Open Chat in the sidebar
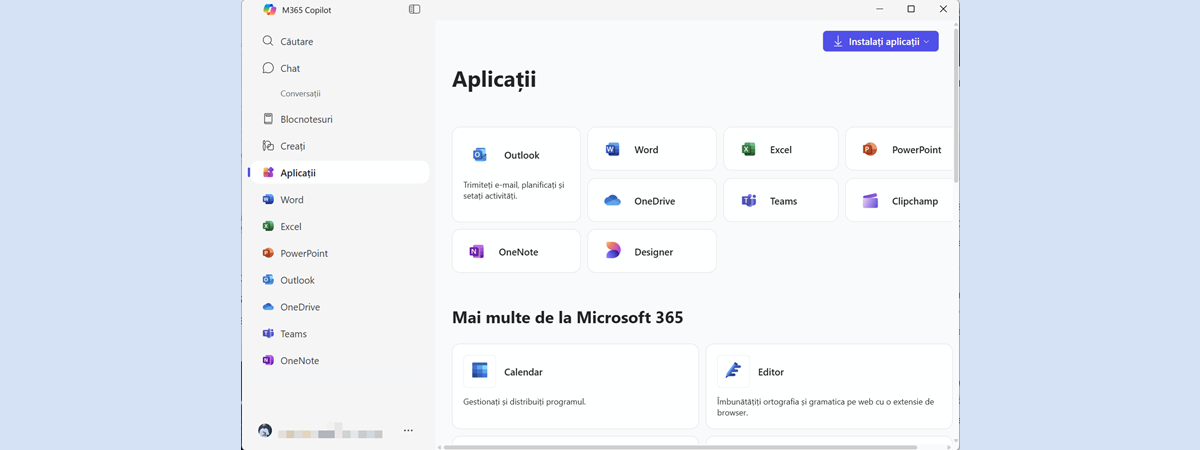 click(x=290, y=69)
